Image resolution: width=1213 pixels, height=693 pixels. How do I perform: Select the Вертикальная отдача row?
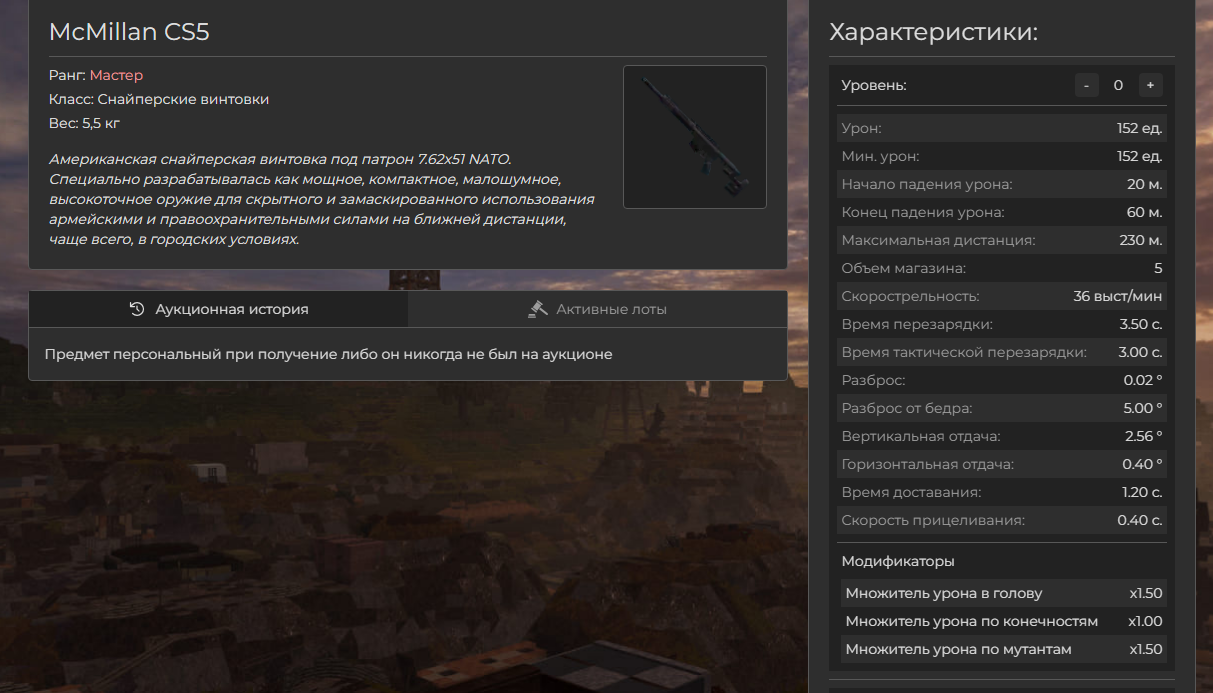[x=1002, y=436]
